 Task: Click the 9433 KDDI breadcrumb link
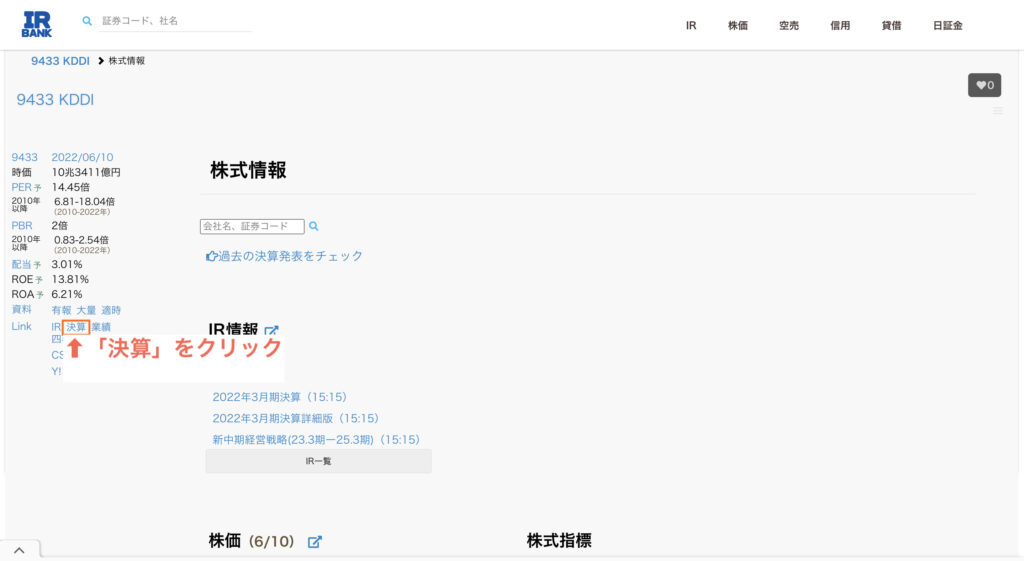60,61
